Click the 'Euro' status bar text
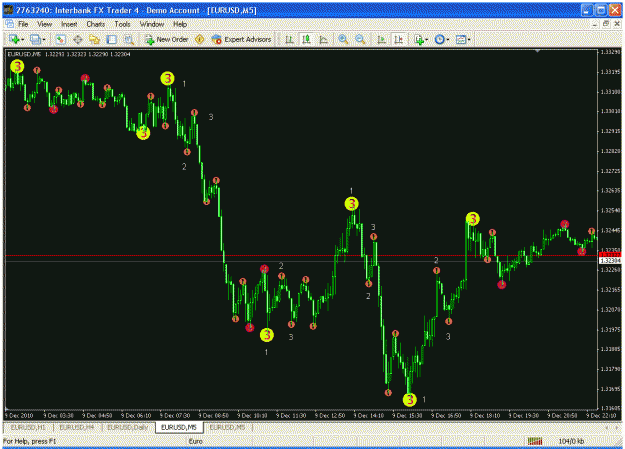 click(196, 441)
